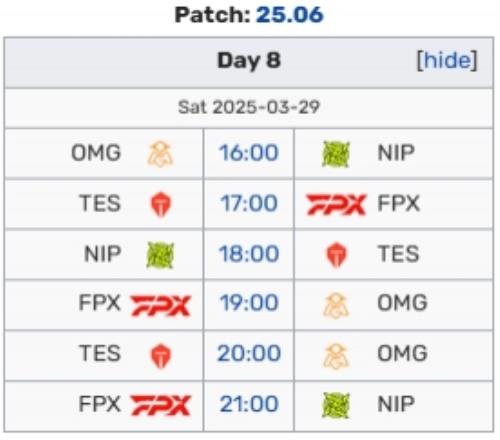Click the OMG logo in the 19:00 match
The image size is (500, 440).
coord(336,305)
